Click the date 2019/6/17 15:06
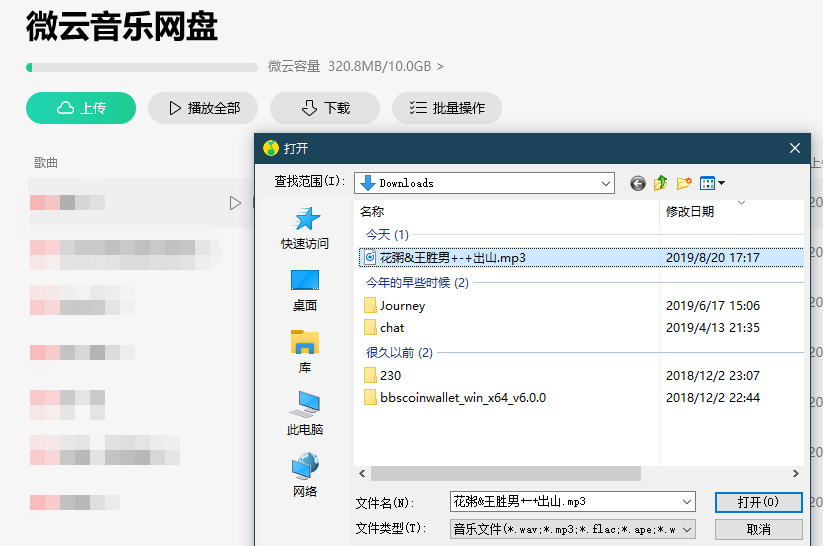The height and width of the screenshot is (546, 823). 713,306
